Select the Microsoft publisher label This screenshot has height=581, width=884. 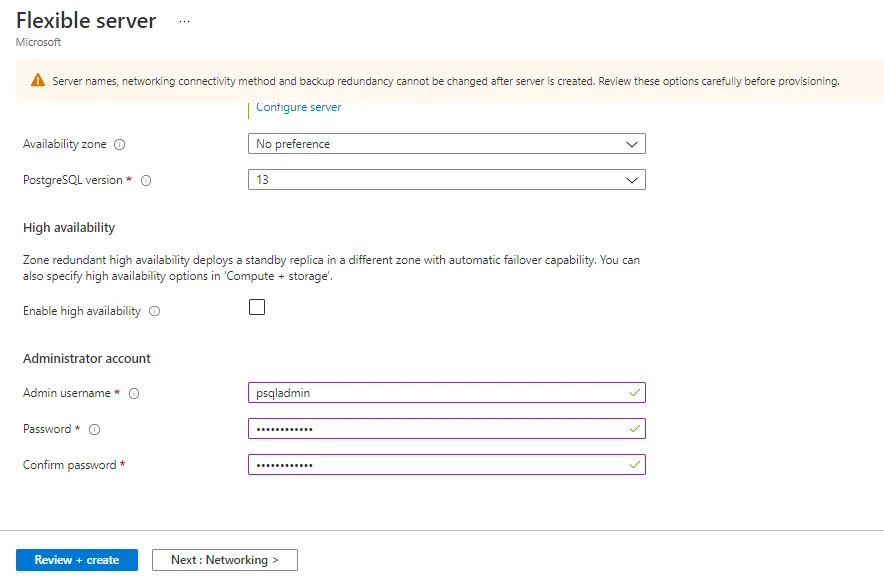(x=38, y=42)
